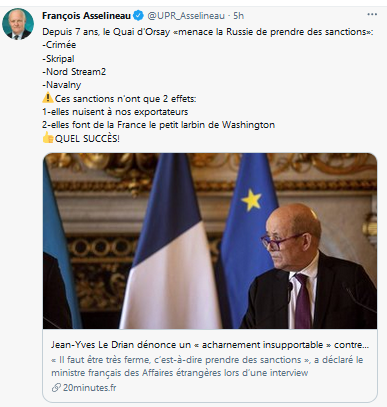This screenshot has width=387, height=407.
Task: Click the blue verified badge
Action: click(138, 15)
